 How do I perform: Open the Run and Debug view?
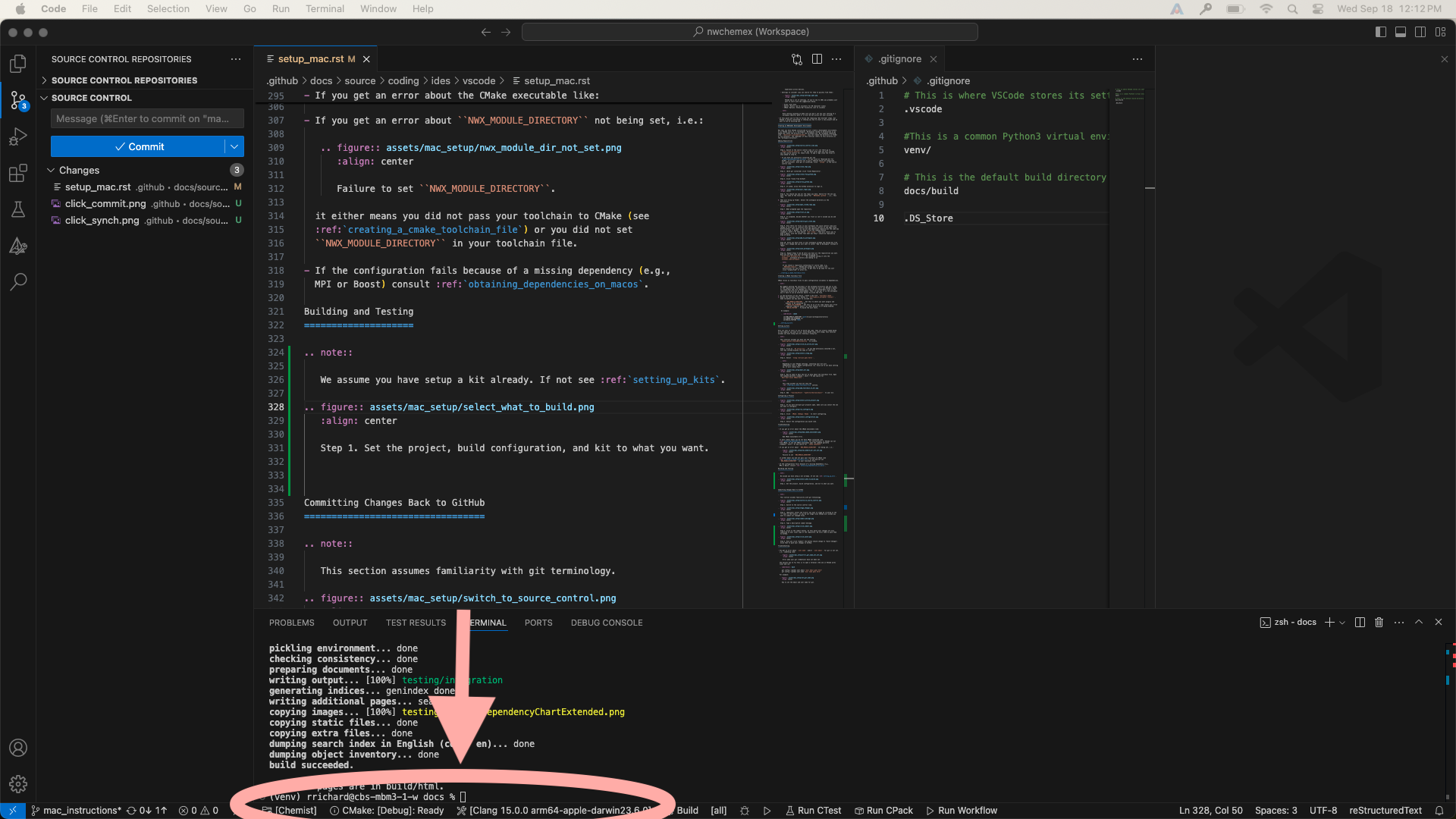click(x=18, y=136)
